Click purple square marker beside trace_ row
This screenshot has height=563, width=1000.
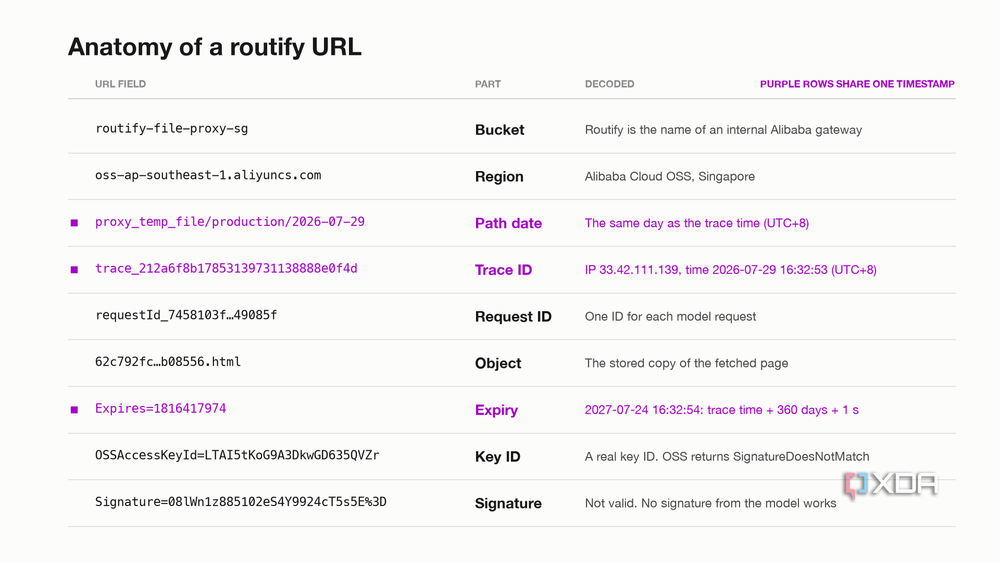(x=75, y=270)
